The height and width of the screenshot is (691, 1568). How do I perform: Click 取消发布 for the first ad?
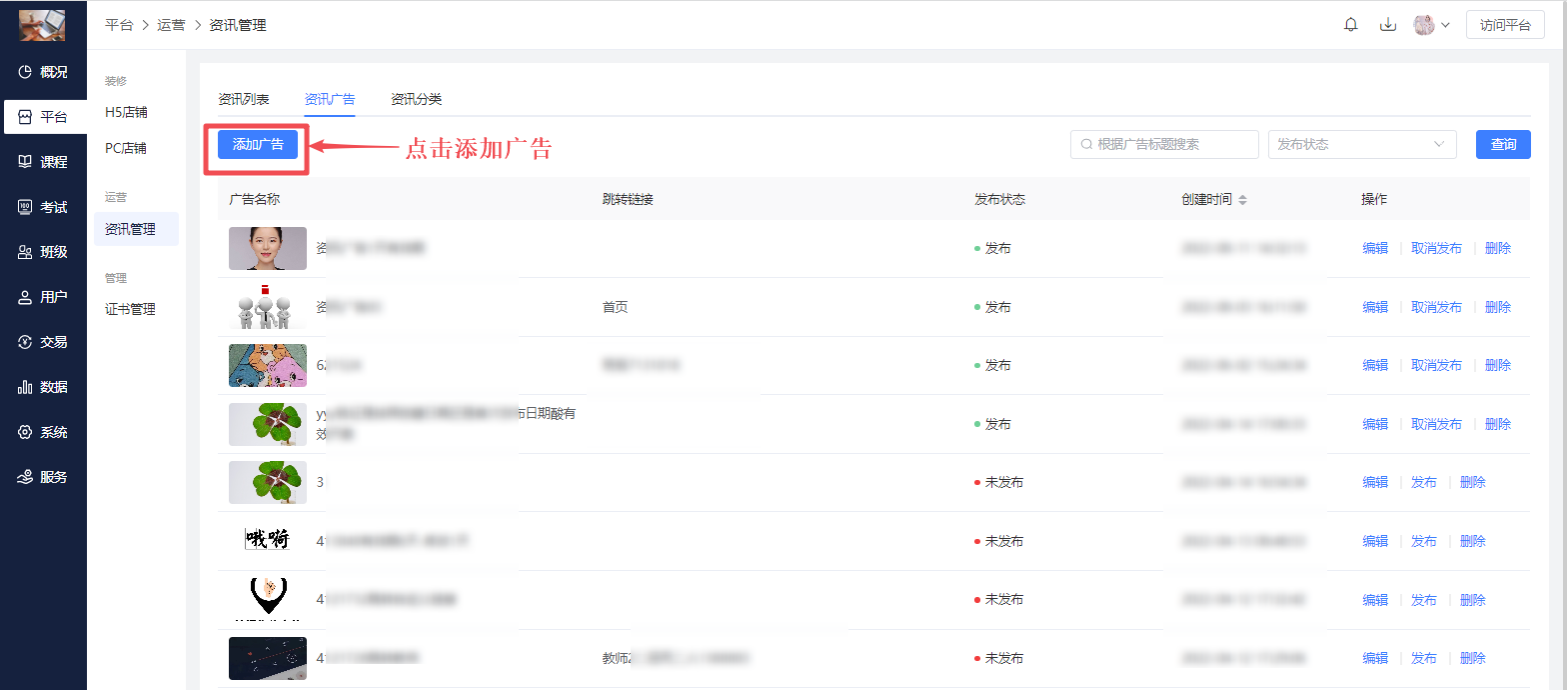pos(1436,248)
